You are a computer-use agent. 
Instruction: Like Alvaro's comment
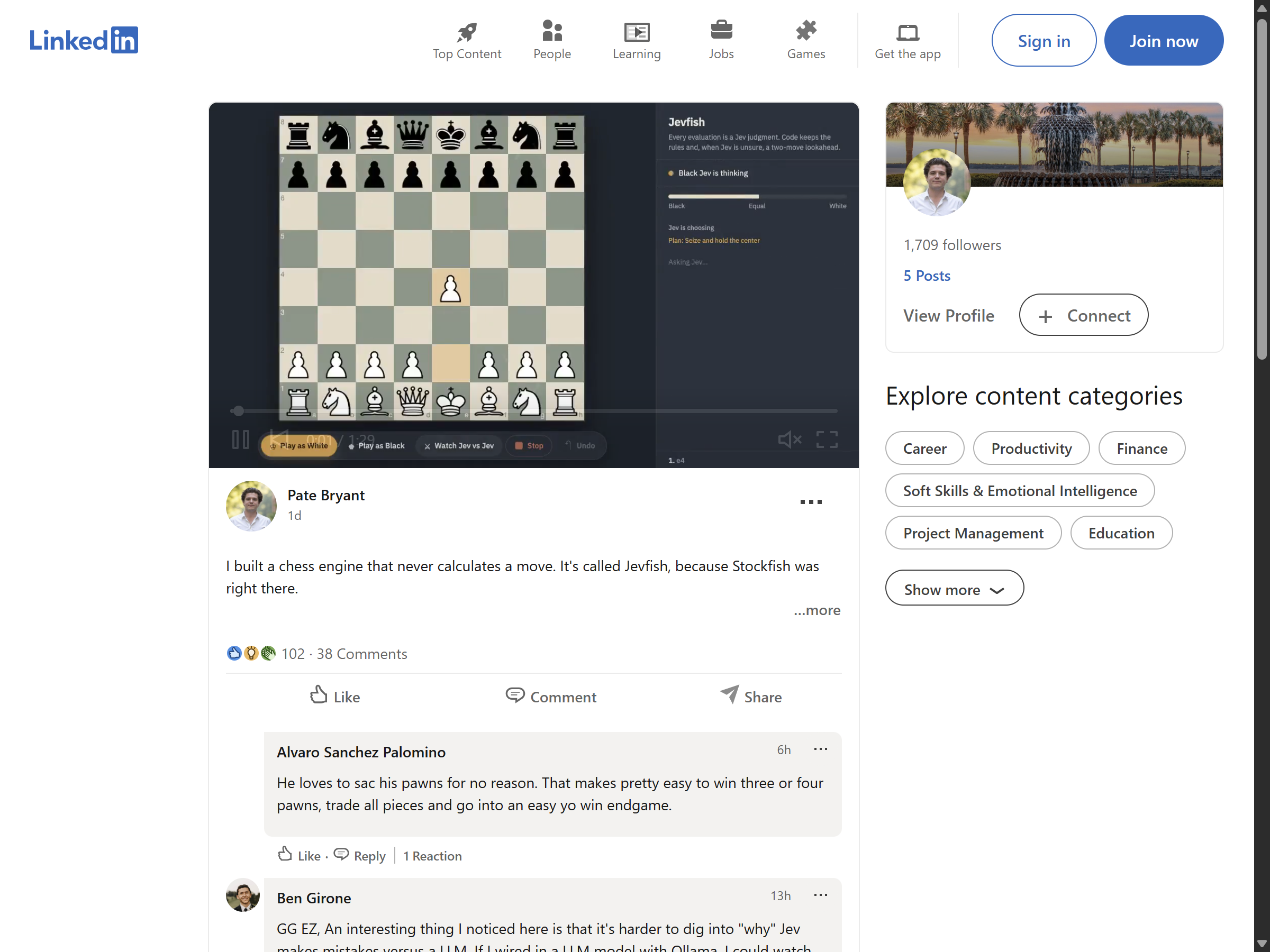(299, 855)
